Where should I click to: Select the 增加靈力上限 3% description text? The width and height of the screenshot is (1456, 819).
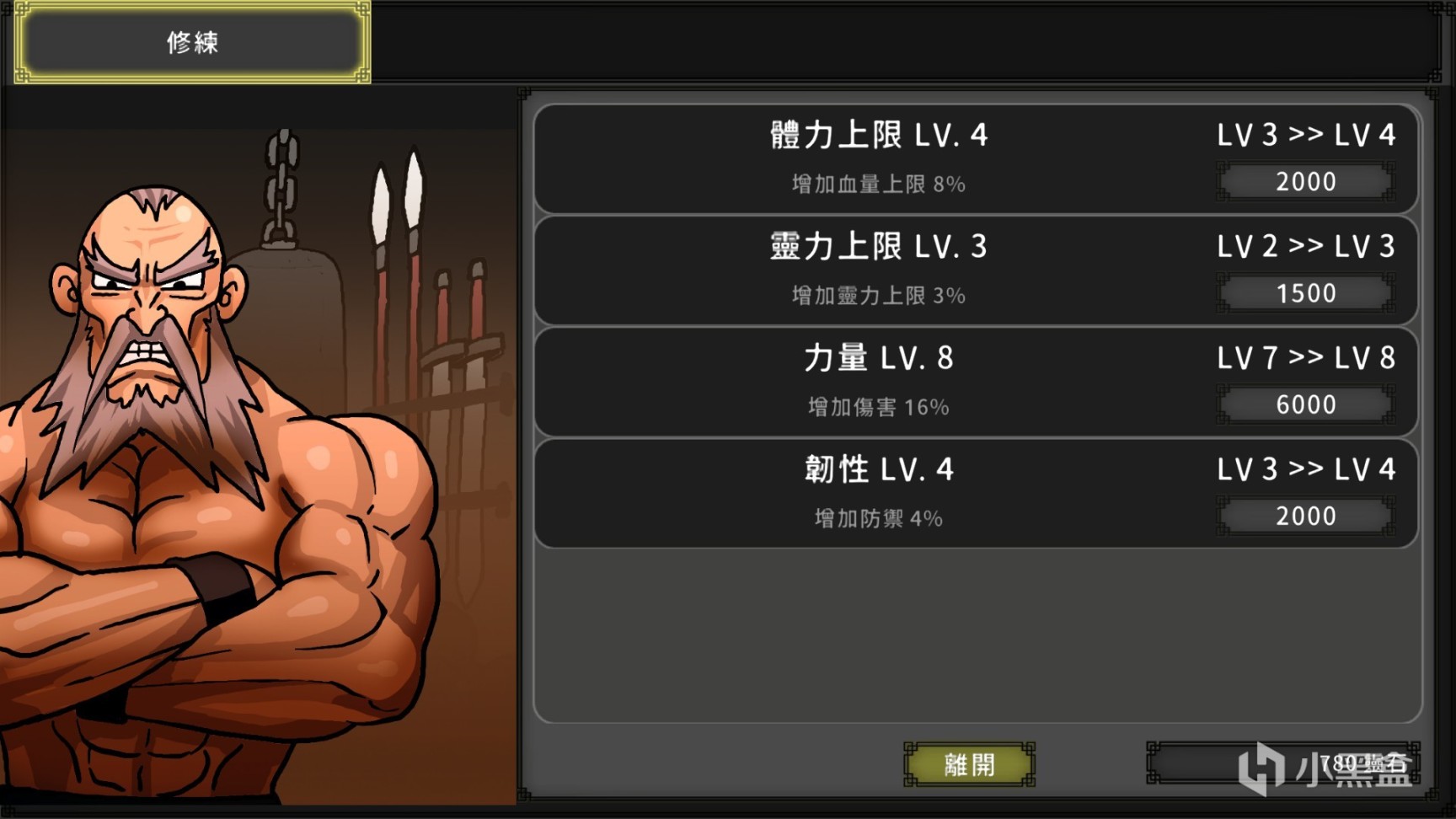click(x=879, y=295)
